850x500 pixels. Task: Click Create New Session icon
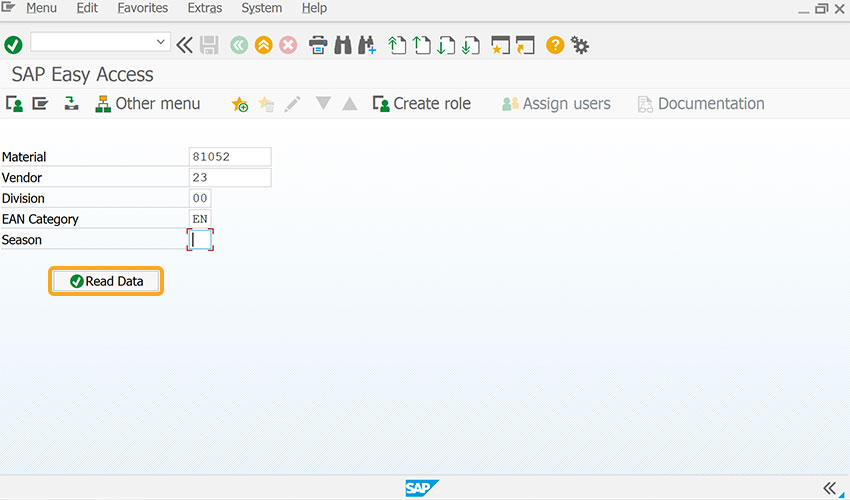click(500, 45)
